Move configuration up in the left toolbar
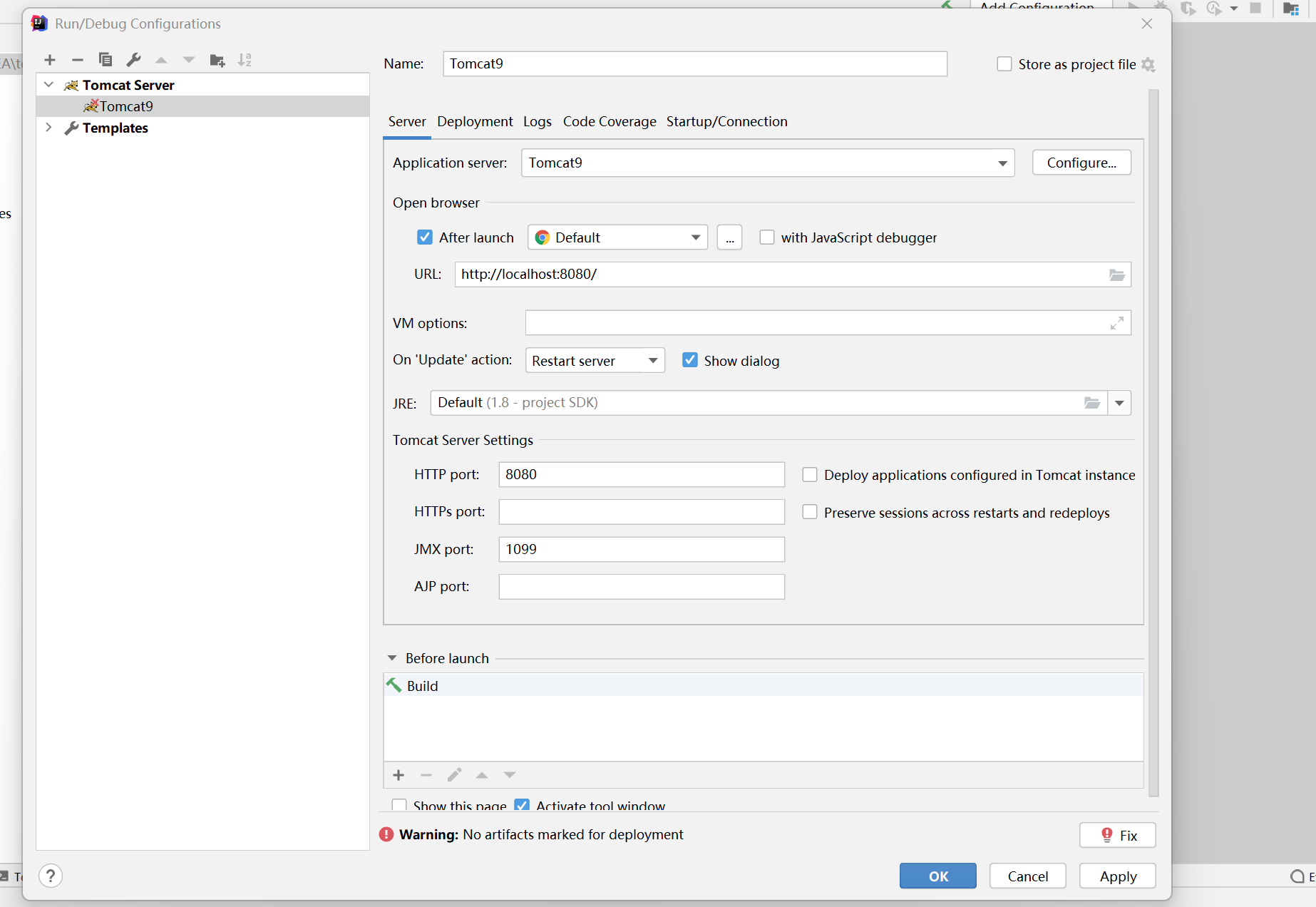The height and width of the screenshot is (907, 1316). tap(161, 60)
